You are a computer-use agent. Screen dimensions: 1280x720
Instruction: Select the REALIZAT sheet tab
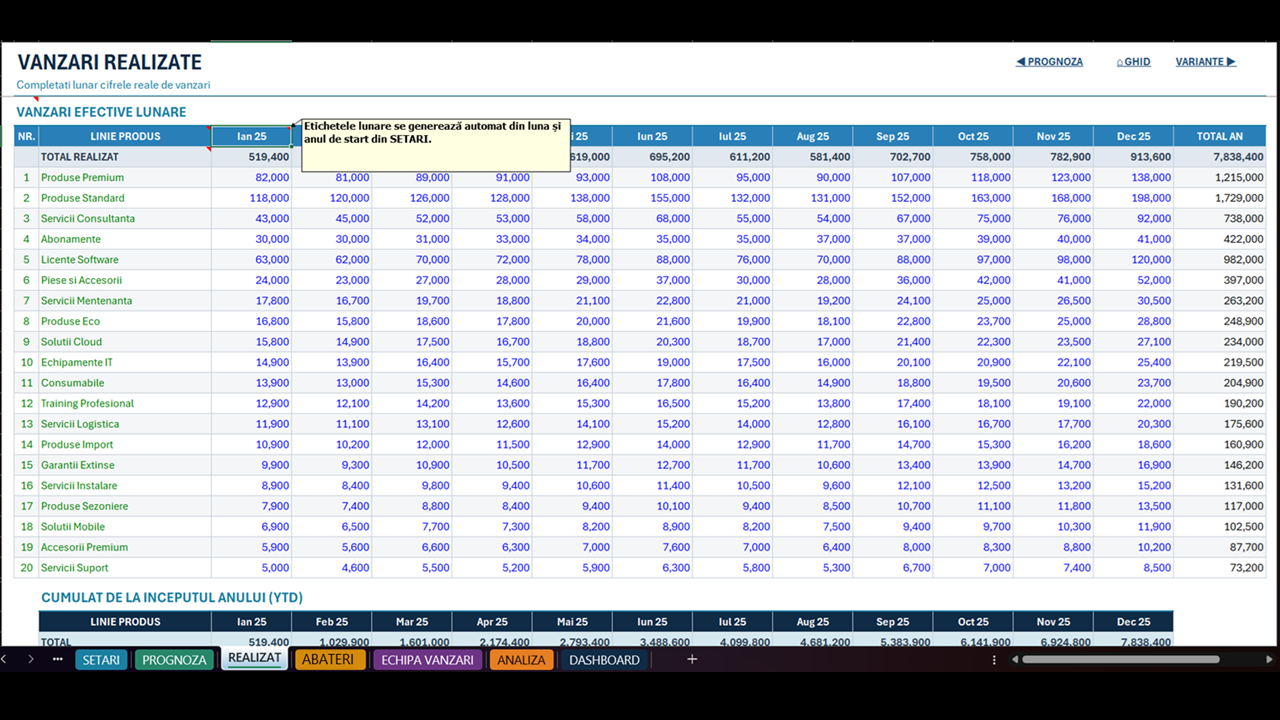point(254,658)
